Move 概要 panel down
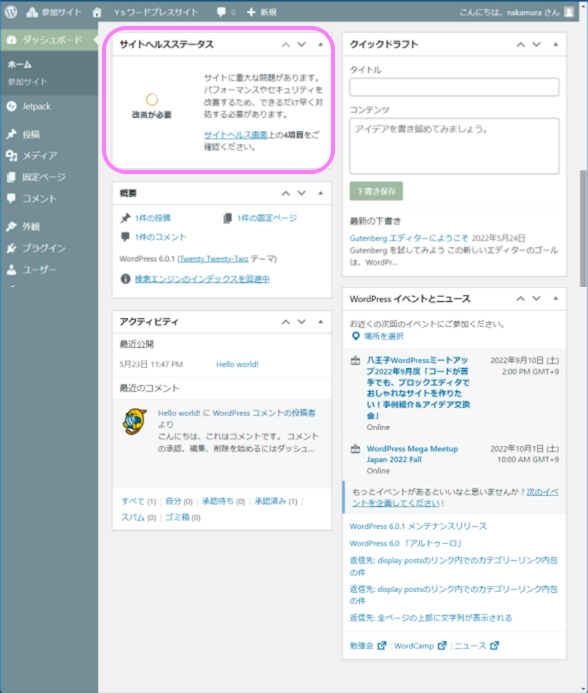The width and height of the screenshot is (588, 693). tap(302, 193)
